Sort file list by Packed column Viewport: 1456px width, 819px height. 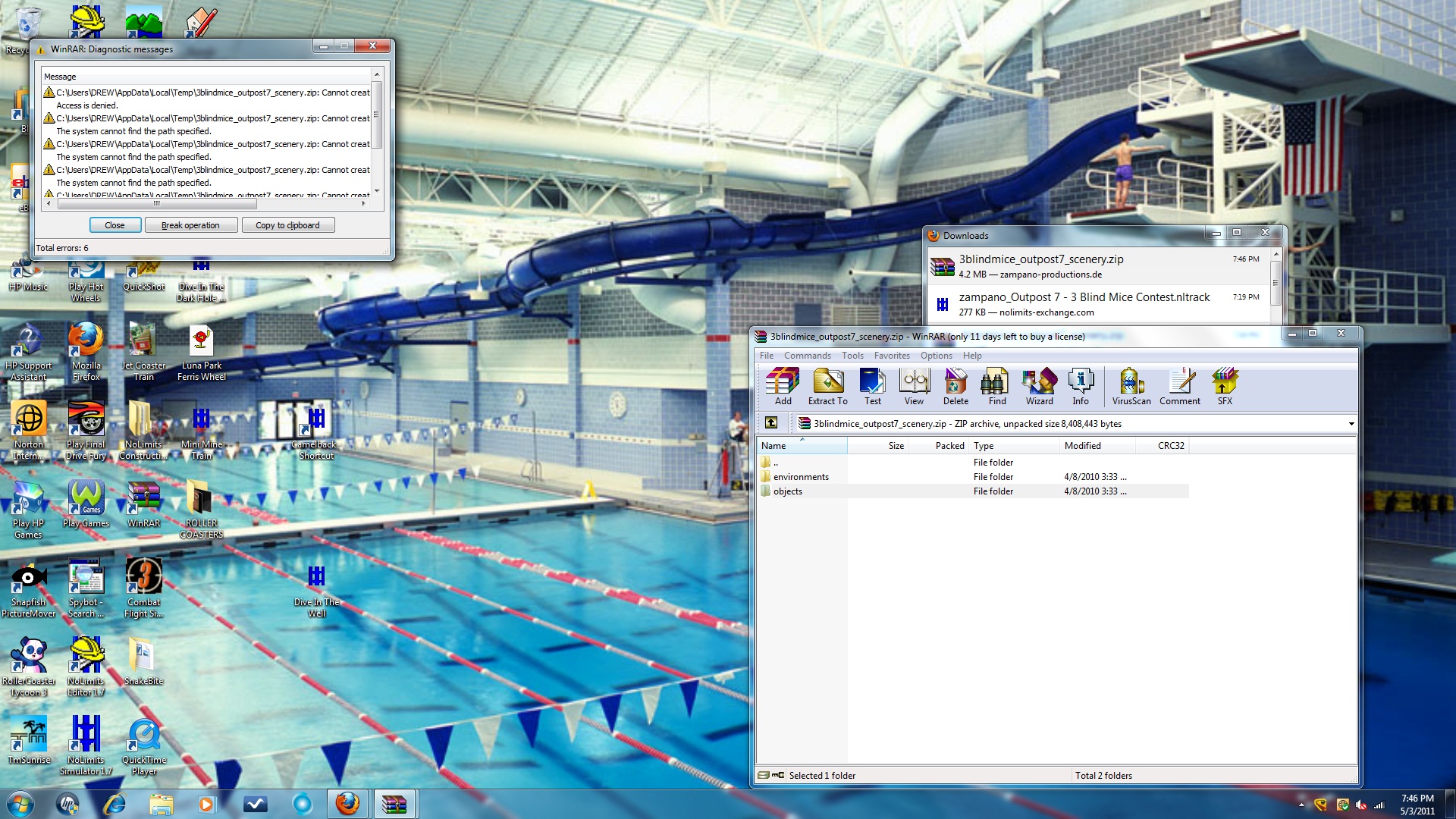938,445
